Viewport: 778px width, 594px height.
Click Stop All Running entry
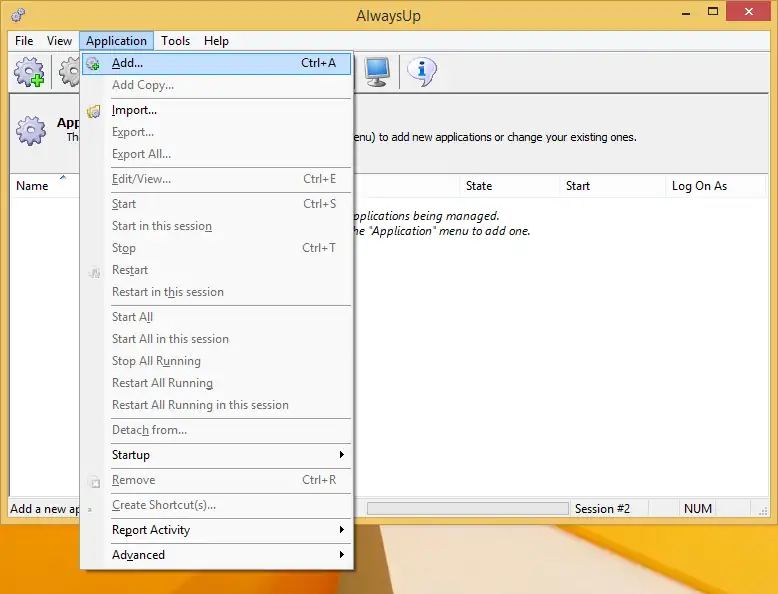click(x=216, y=361)
